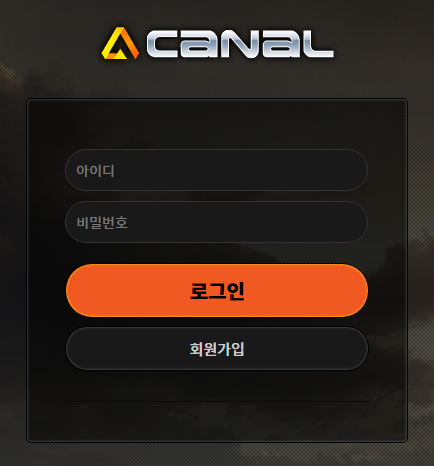This screenshot has width=434, height=466.
Task: Click the orange triangle Canal logo icon
Action: pyautogui.click(x=120, y=43)
